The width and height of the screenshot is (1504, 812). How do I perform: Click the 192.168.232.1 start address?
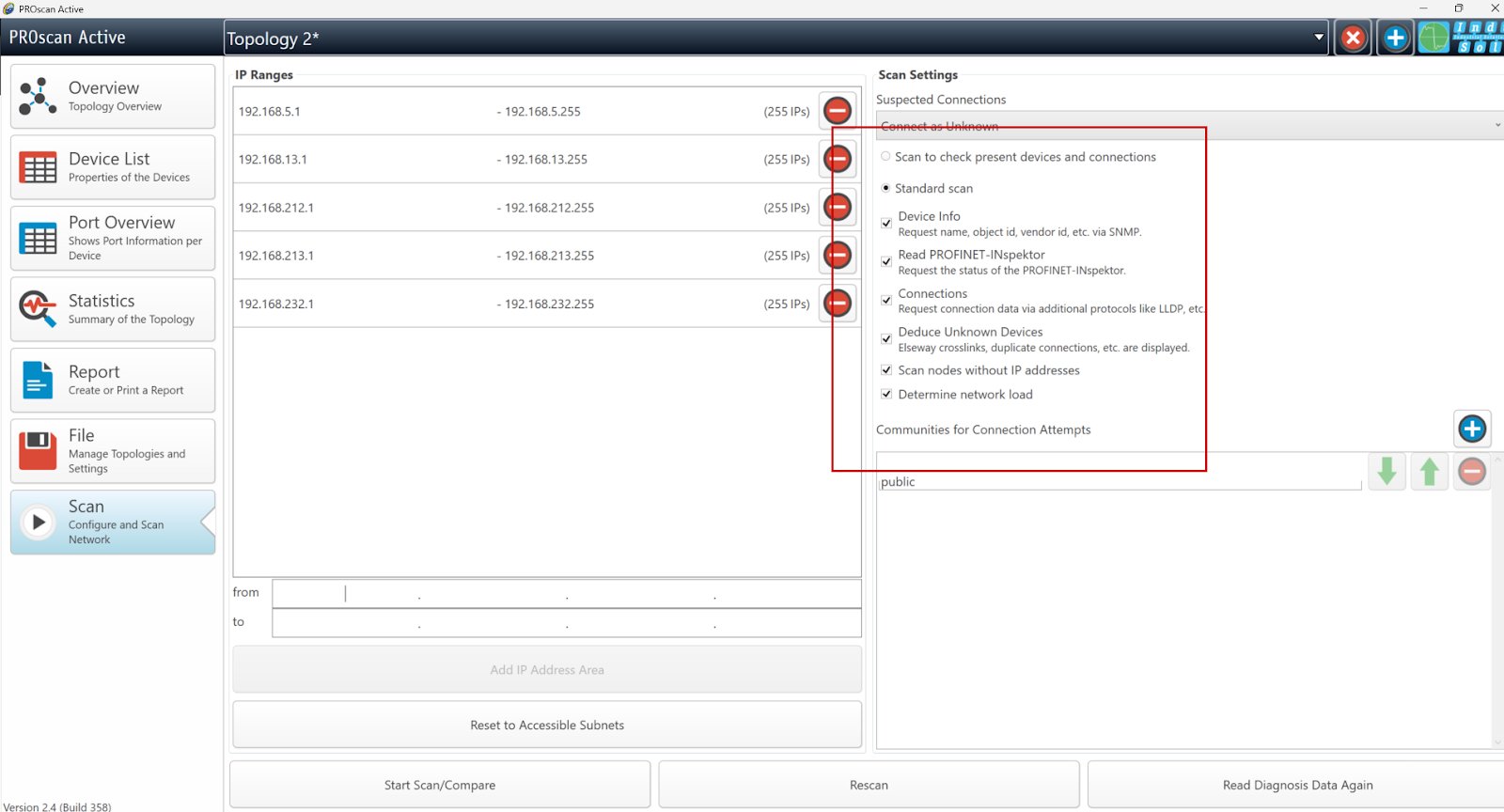(x=276, y=304)
